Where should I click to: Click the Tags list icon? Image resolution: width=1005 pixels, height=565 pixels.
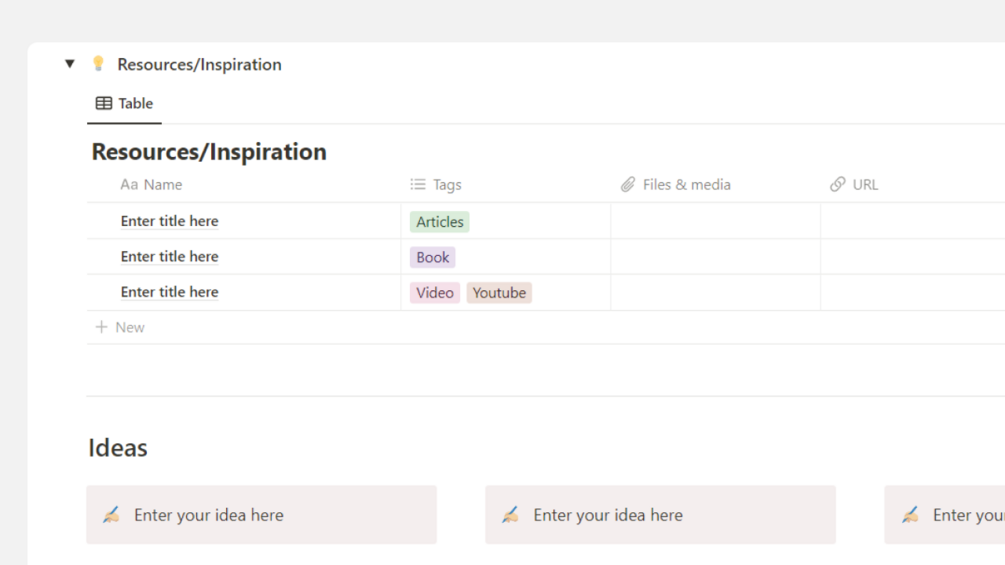(x=418, y=185)
